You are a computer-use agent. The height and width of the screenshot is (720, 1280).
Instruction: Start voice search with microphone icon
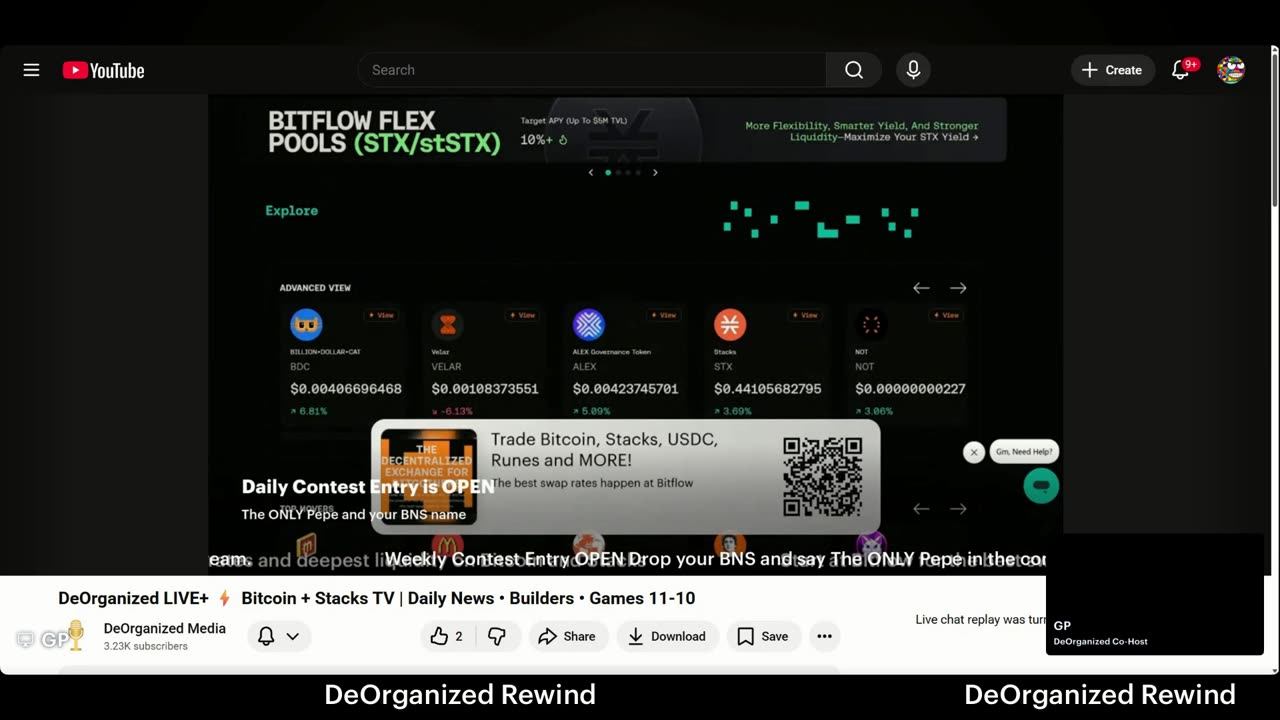(x=913, y=70)
